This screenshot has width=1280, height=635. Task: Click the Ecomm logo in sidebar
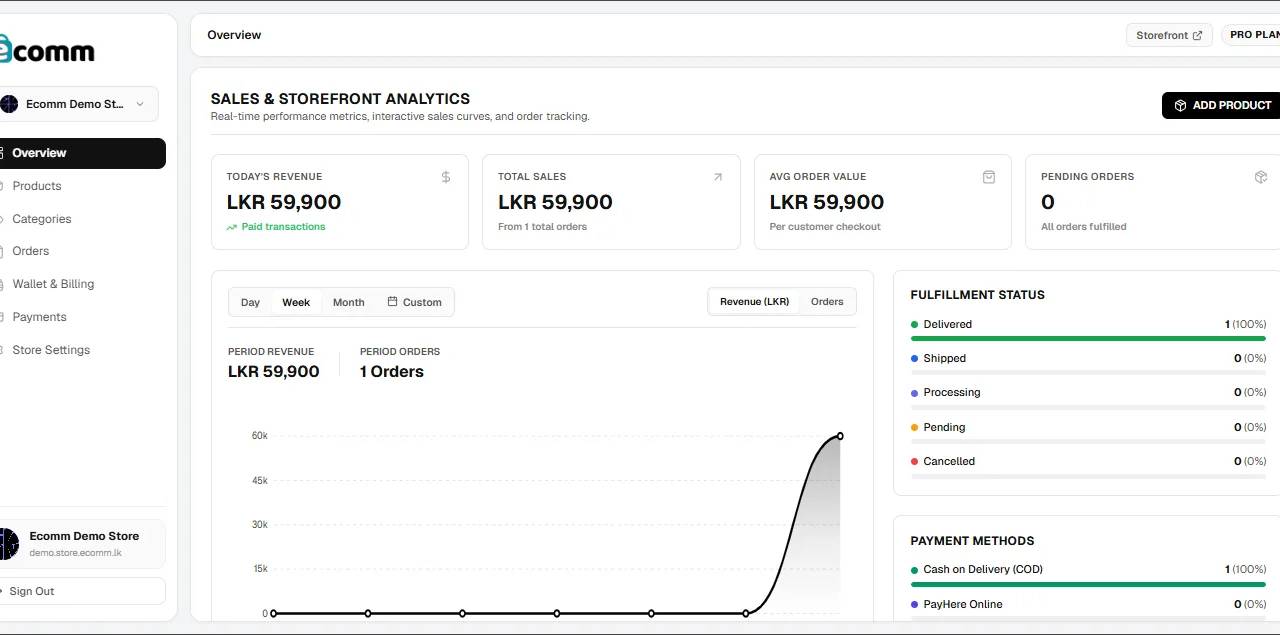47,49
